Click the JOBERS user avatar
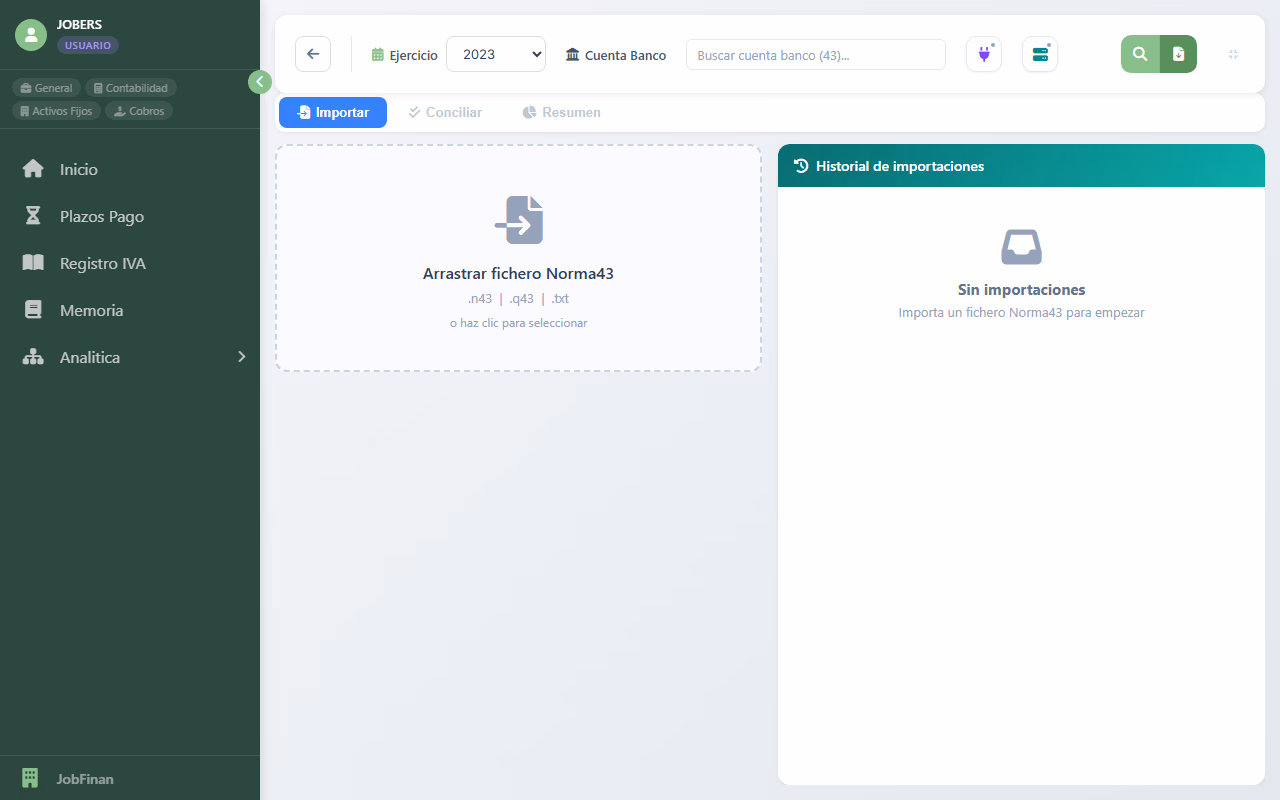The image size is (1280, 800). tap(31, 35)
